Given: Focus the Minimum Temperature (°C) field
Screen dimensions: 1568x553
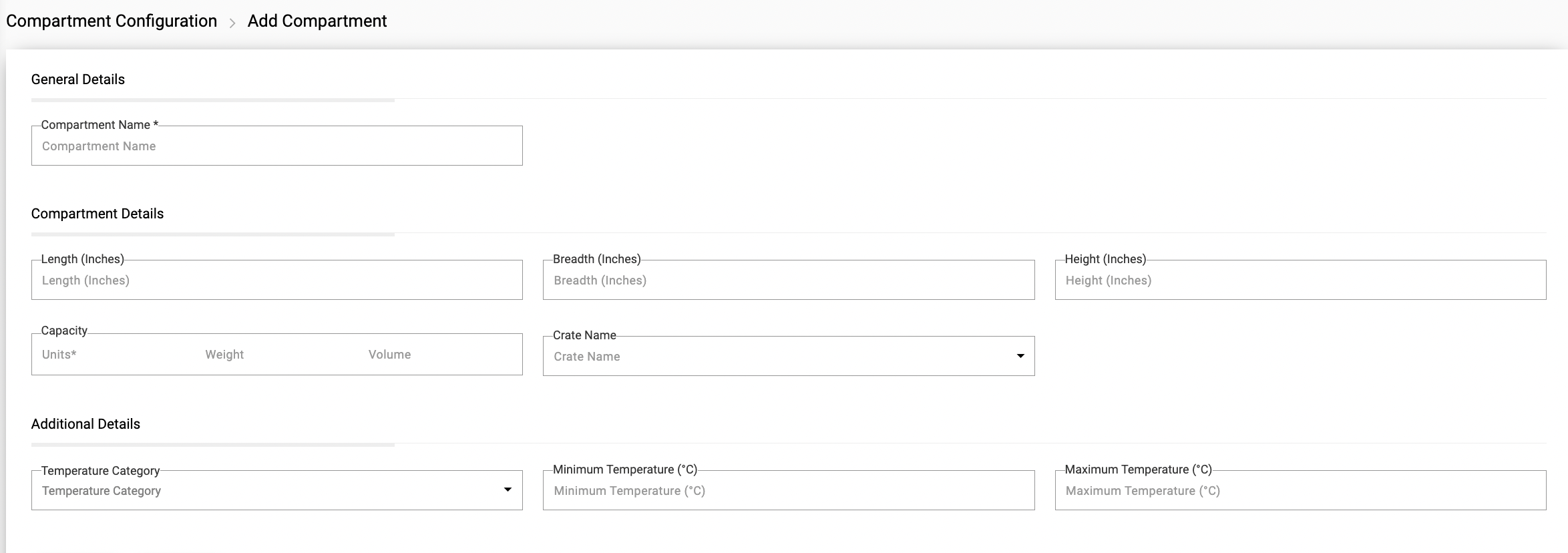Looking at the screenshot, I should point(788,491).
